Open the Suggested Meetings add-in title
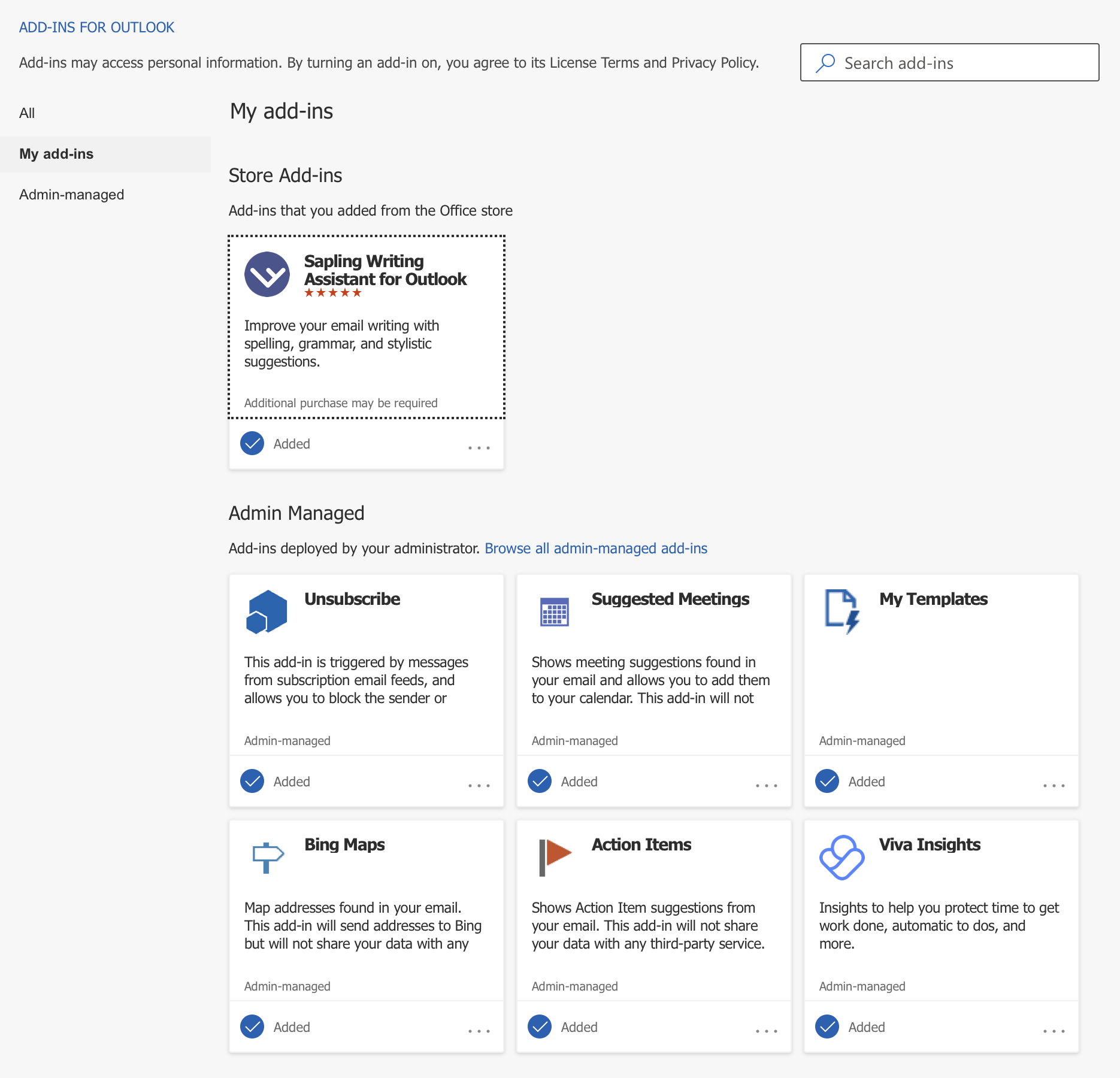Image resolution: width=1120 pixels, height=1078 pixels. tap(670, 599)
